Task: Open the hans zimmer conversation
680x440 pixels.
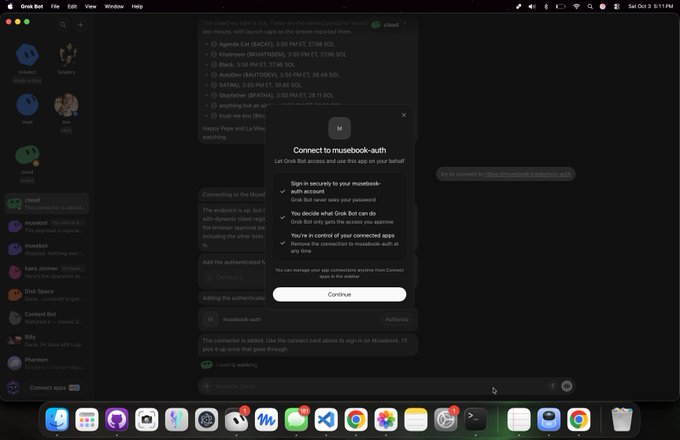Action: (47, 272)
